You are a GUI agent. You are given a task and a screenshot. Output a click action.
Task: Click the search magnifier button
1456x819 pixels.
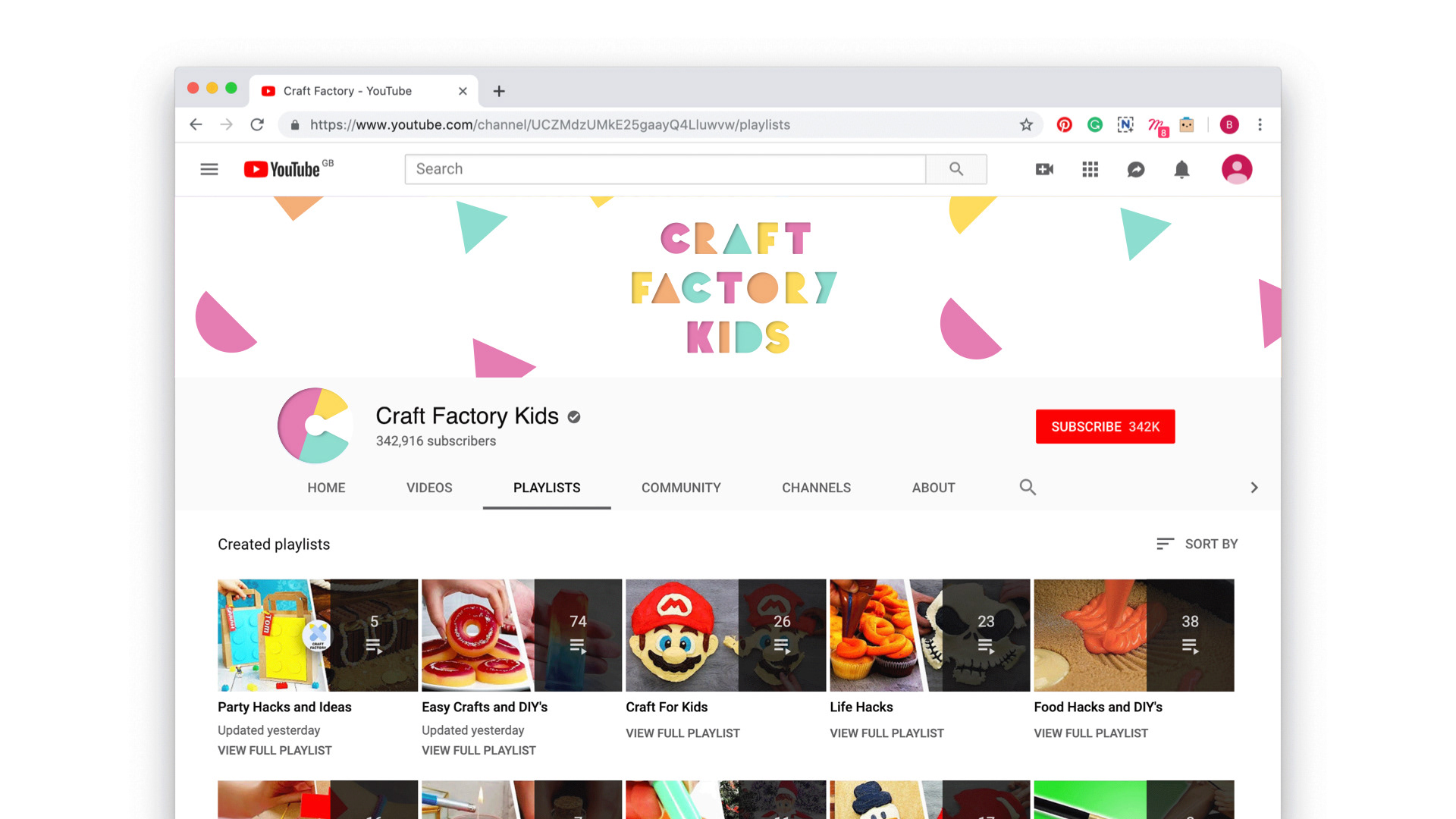(956, 169)
